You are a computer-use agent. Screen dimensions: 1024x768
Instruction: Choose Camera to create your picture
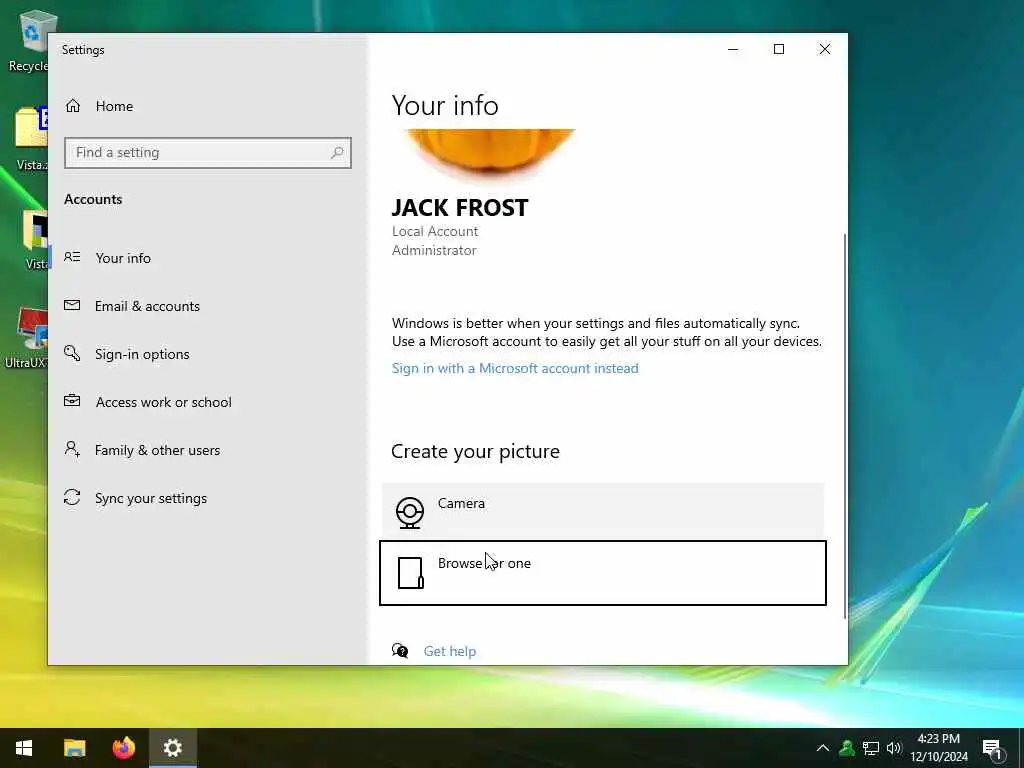[603, 511]
